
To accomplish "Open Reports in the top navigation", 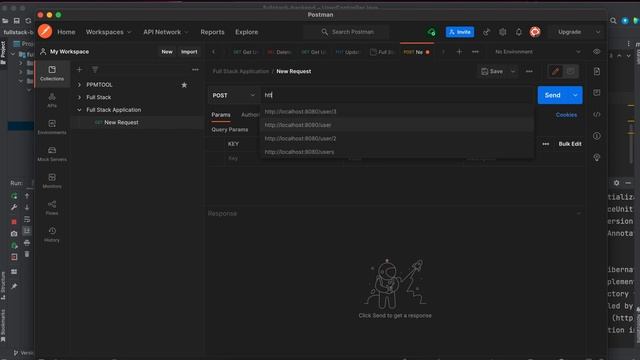I will click(x=212, y=32).
